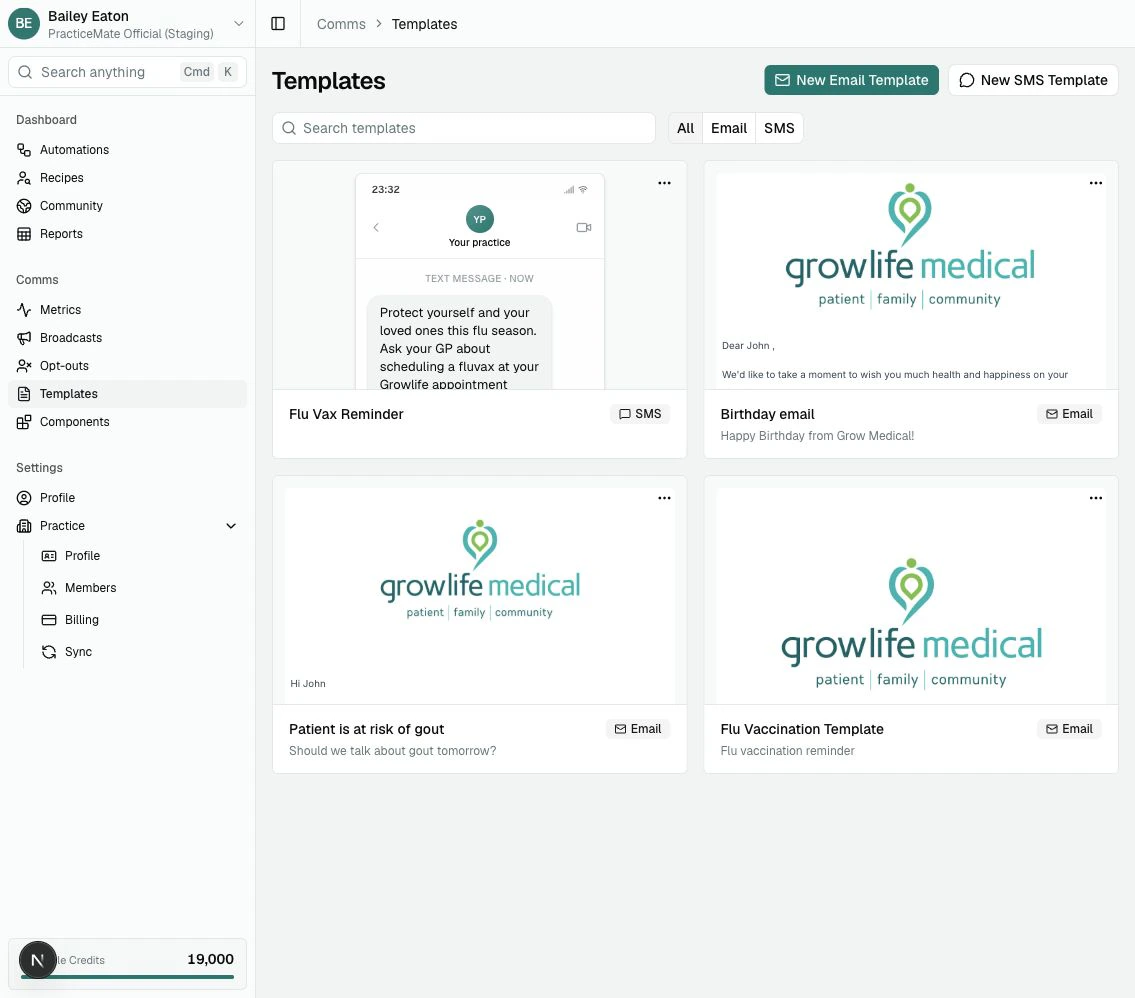The width and height of the screenshot is (1135, 998).
Task: Click the Search anything field
Action: tap(127, 72)
